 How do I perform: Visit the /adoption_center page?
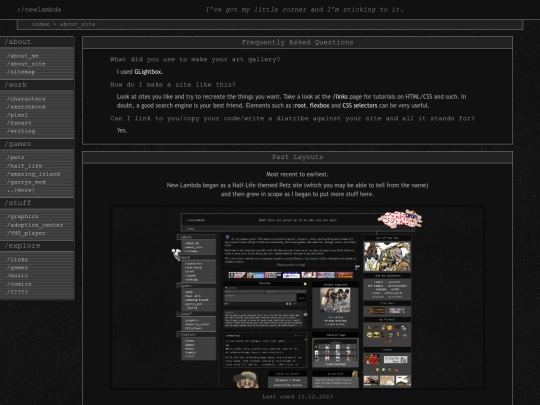(x=35, y=225)
